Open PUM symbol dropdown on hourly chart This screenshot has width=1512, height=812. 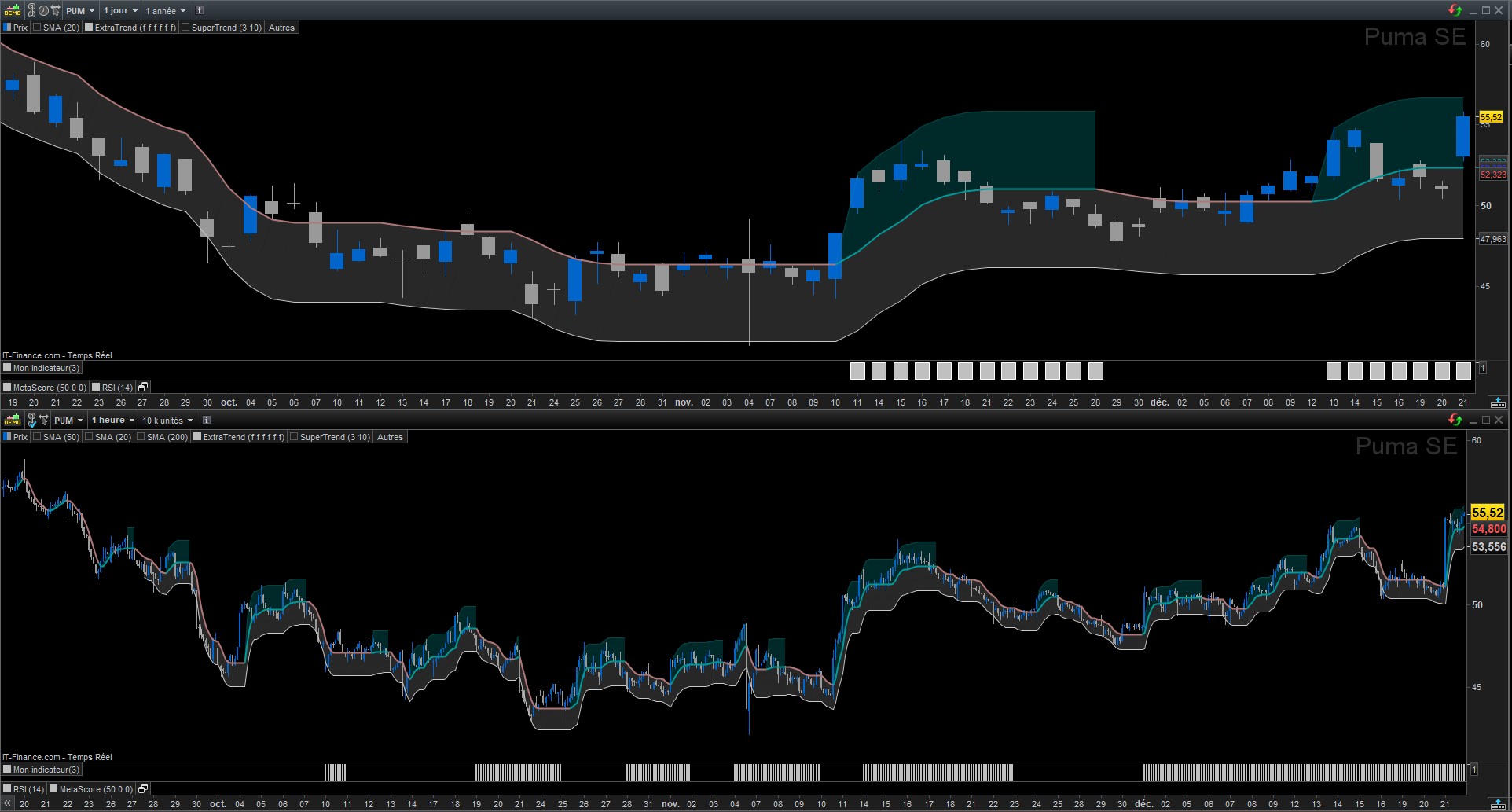68,421
